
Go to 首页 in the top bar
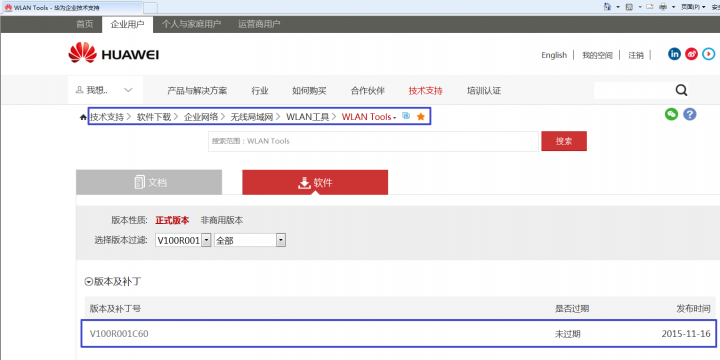(x=84, y=24)
